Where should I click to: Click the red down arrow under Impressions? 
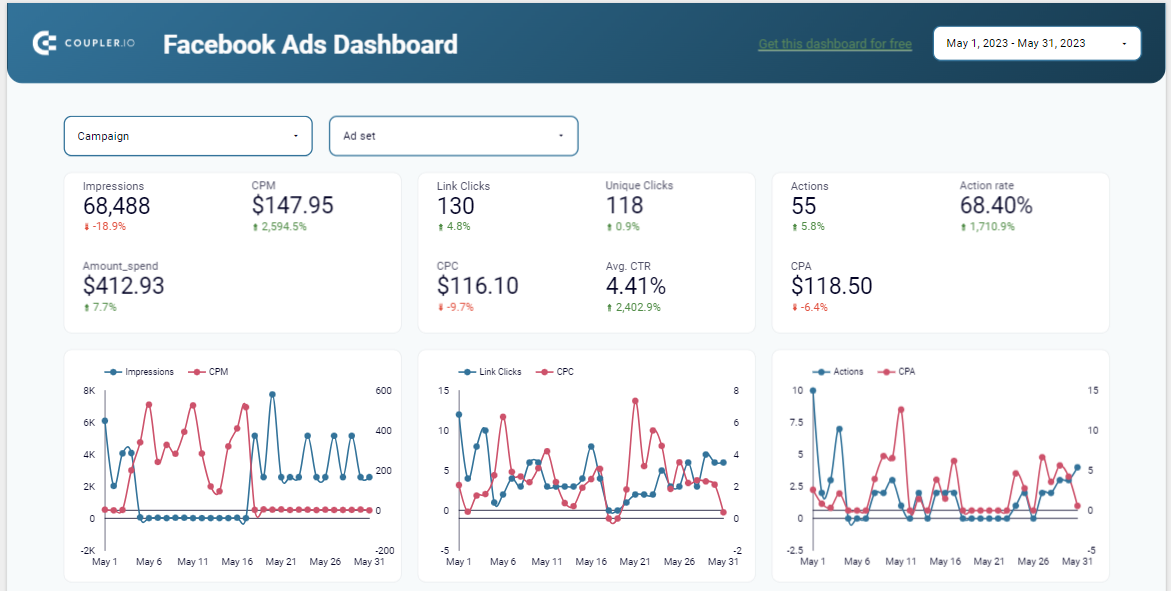click(x=86, y=227)
